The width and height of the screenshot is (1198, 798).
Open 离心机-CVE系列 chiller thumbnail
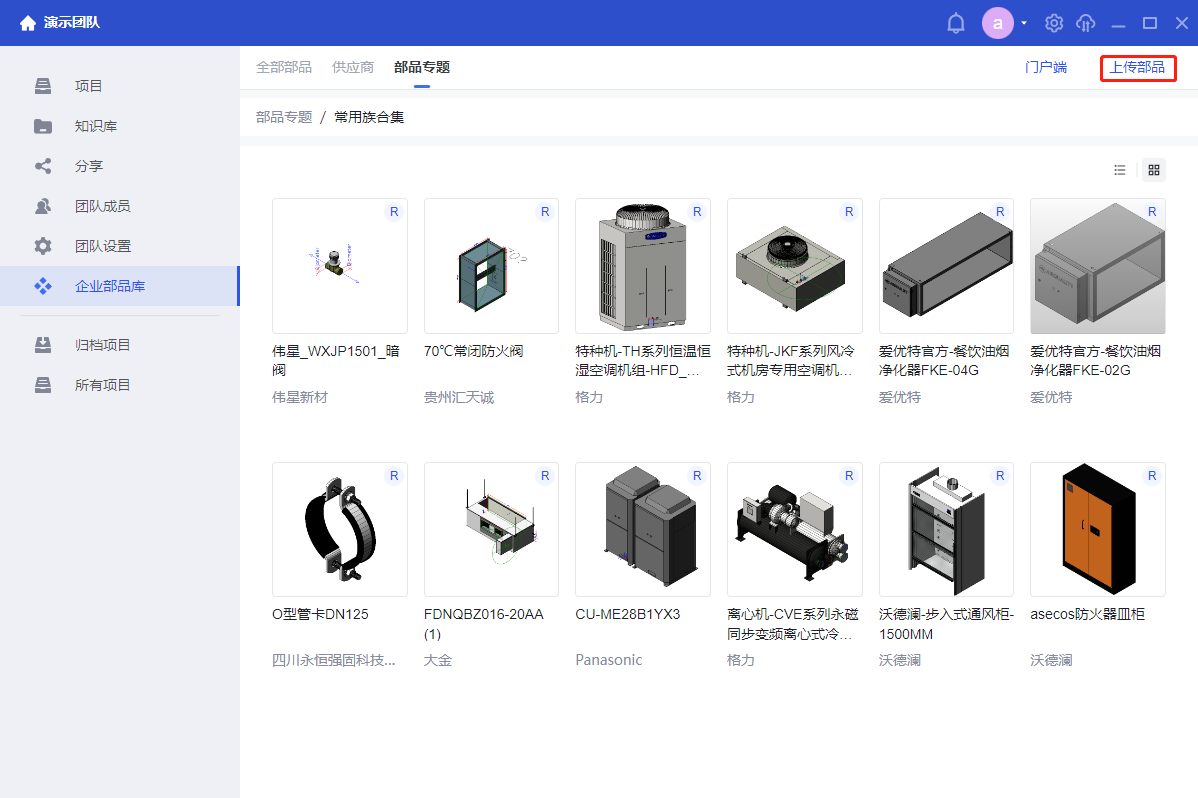(x=795, y=529)
